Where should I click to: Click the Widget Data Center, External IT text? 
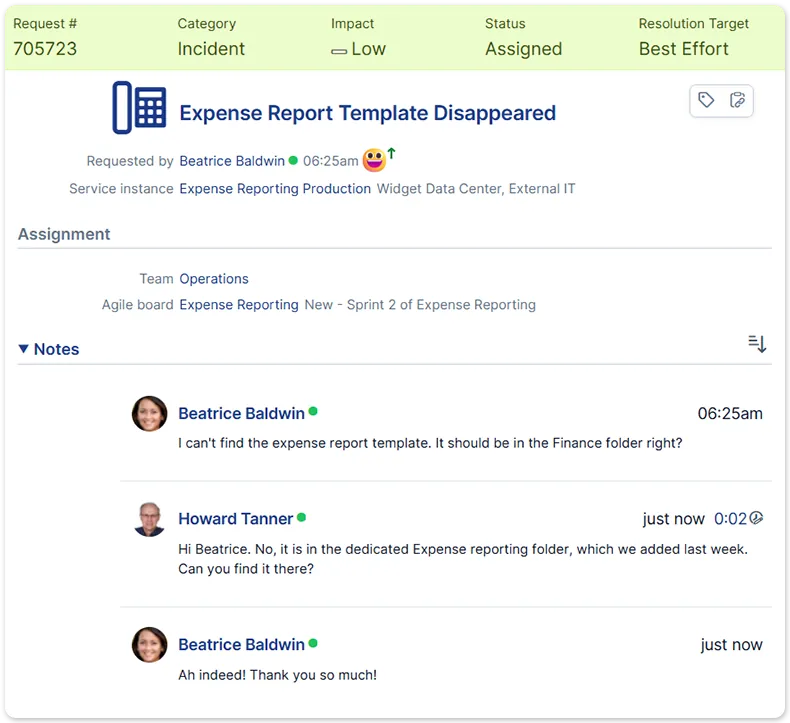click(x=476, y=188)
